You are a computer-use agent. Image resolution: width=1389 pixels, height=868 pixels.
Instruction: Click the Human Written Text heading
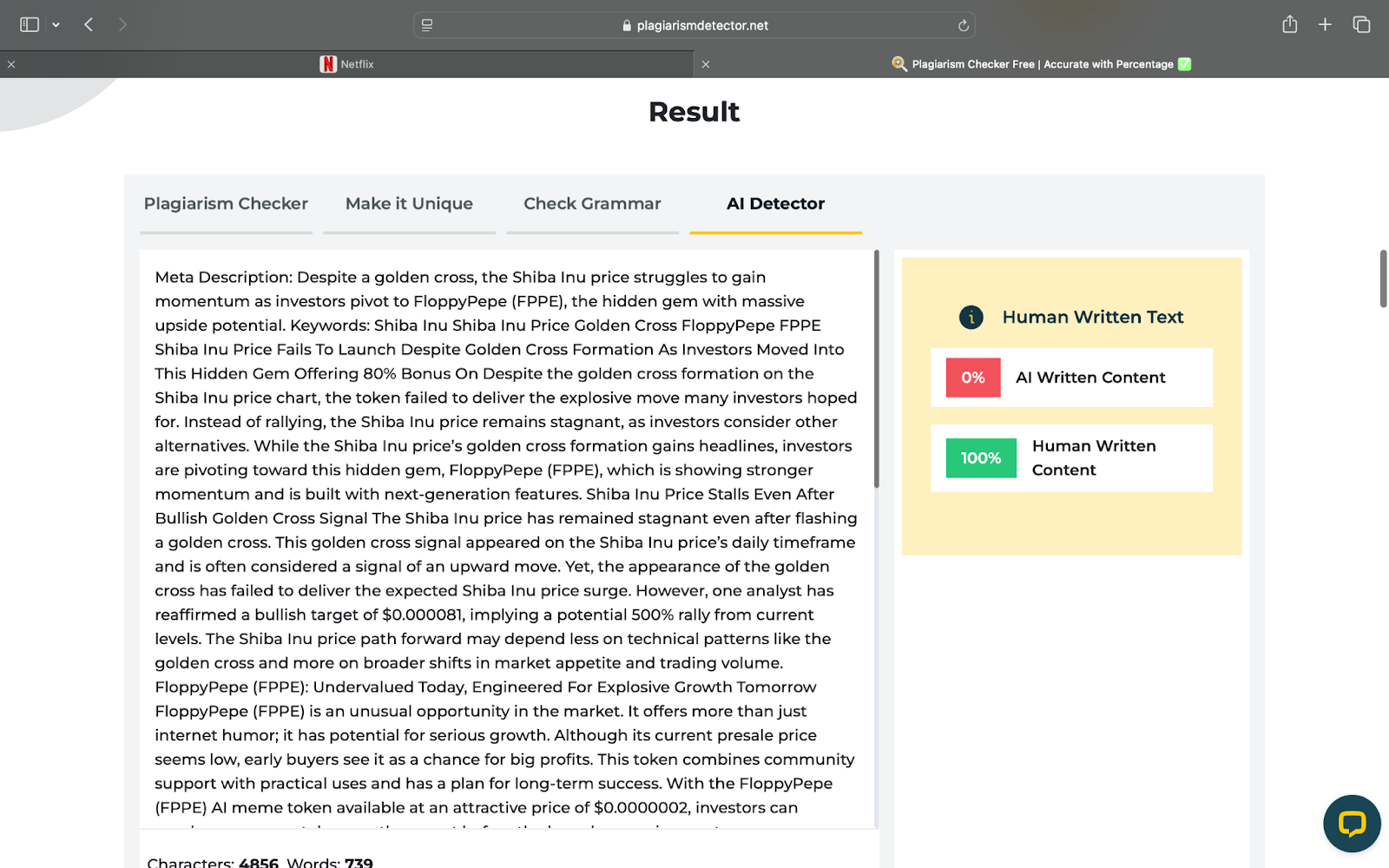(1093, 318)
